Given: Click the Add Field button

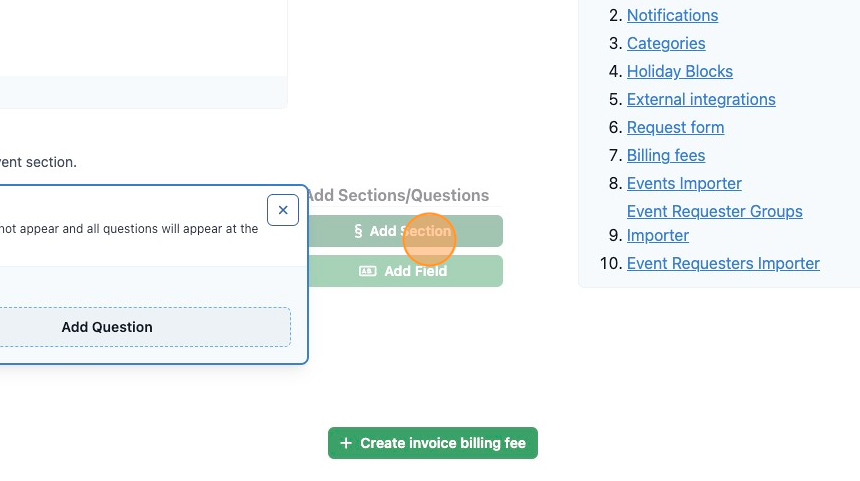Looking at the screenshot, I should point(405,271).
